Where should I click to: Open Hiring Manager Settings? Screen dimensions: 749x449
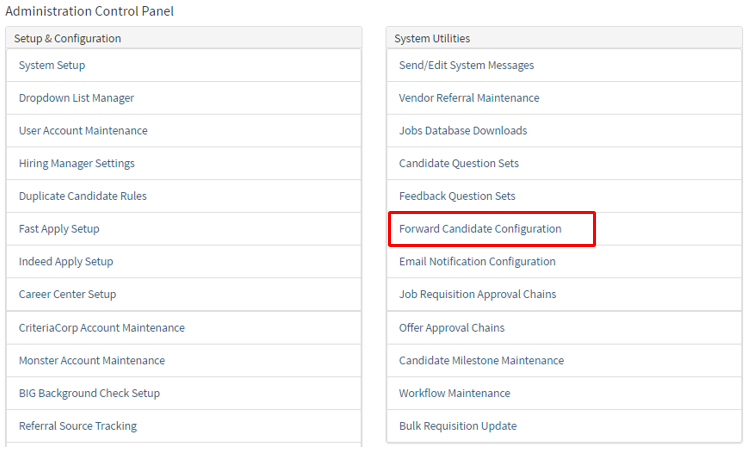tap(76, 163)
